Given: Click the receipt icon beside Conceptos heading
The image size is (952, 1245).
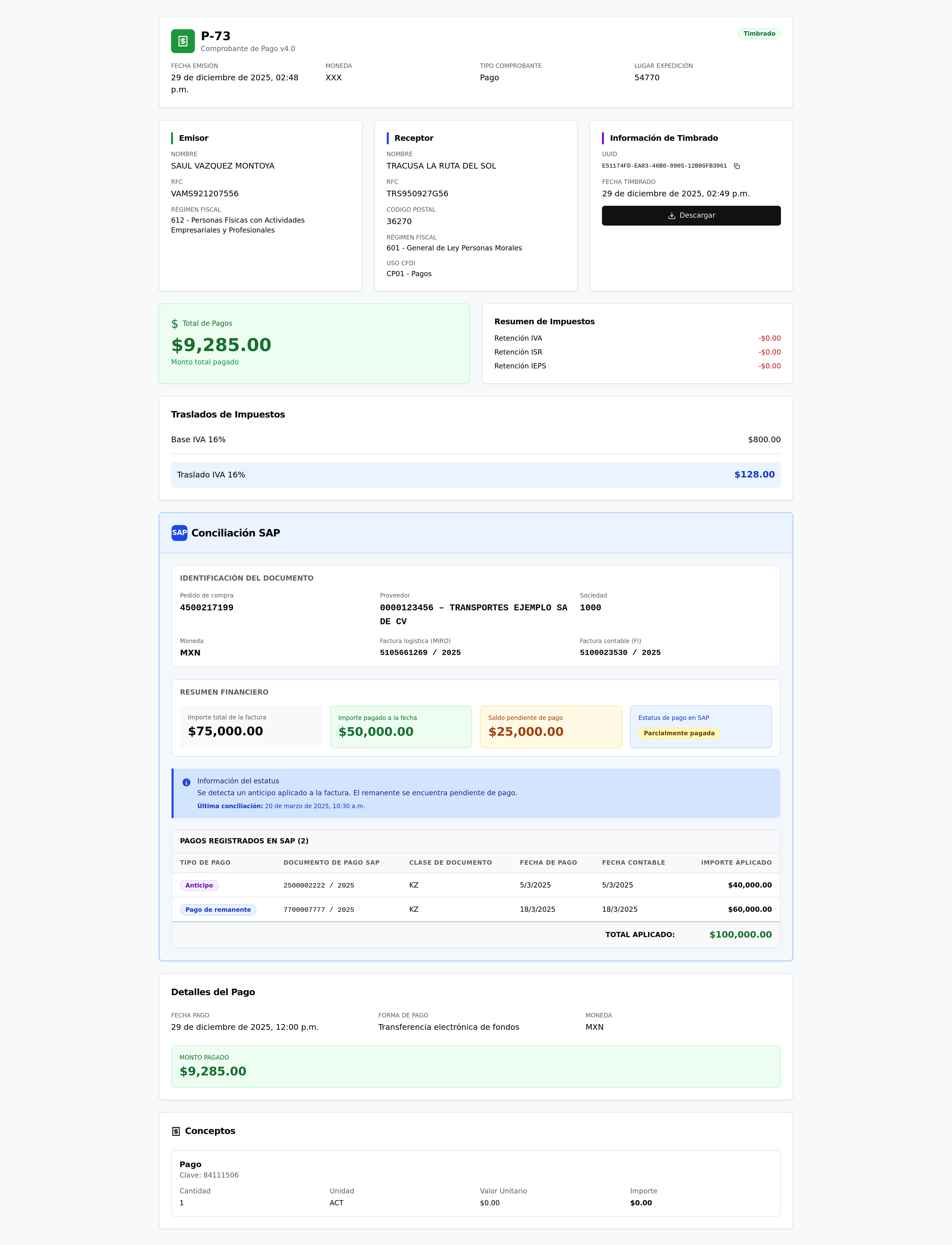Looking at the screenshot, I should point(176,1131).
